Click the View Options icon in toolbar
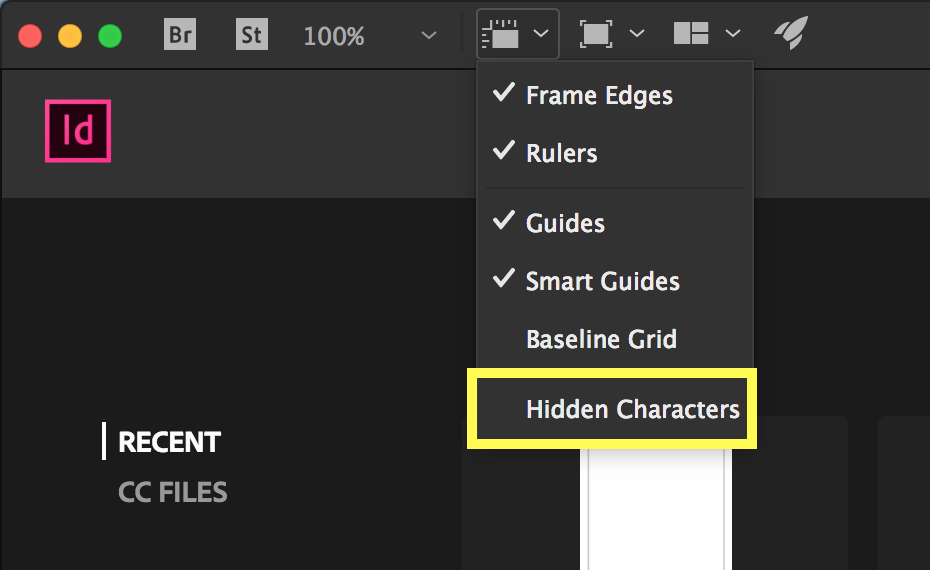Viewport: 930px width, 570px height. (503, 35)
